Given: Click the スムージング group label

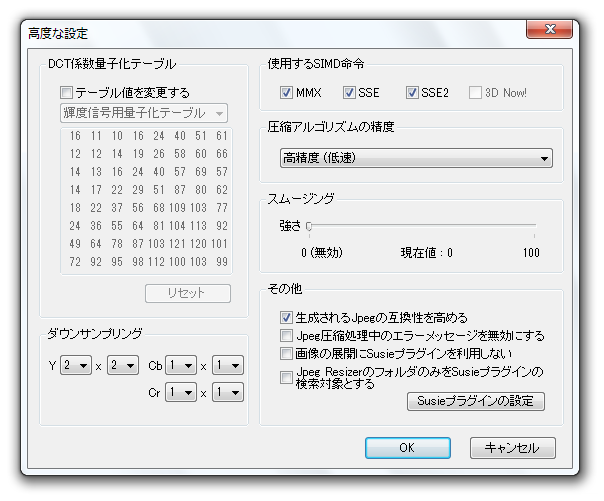Looking at the screenshot, I should (x=301, y=199).
